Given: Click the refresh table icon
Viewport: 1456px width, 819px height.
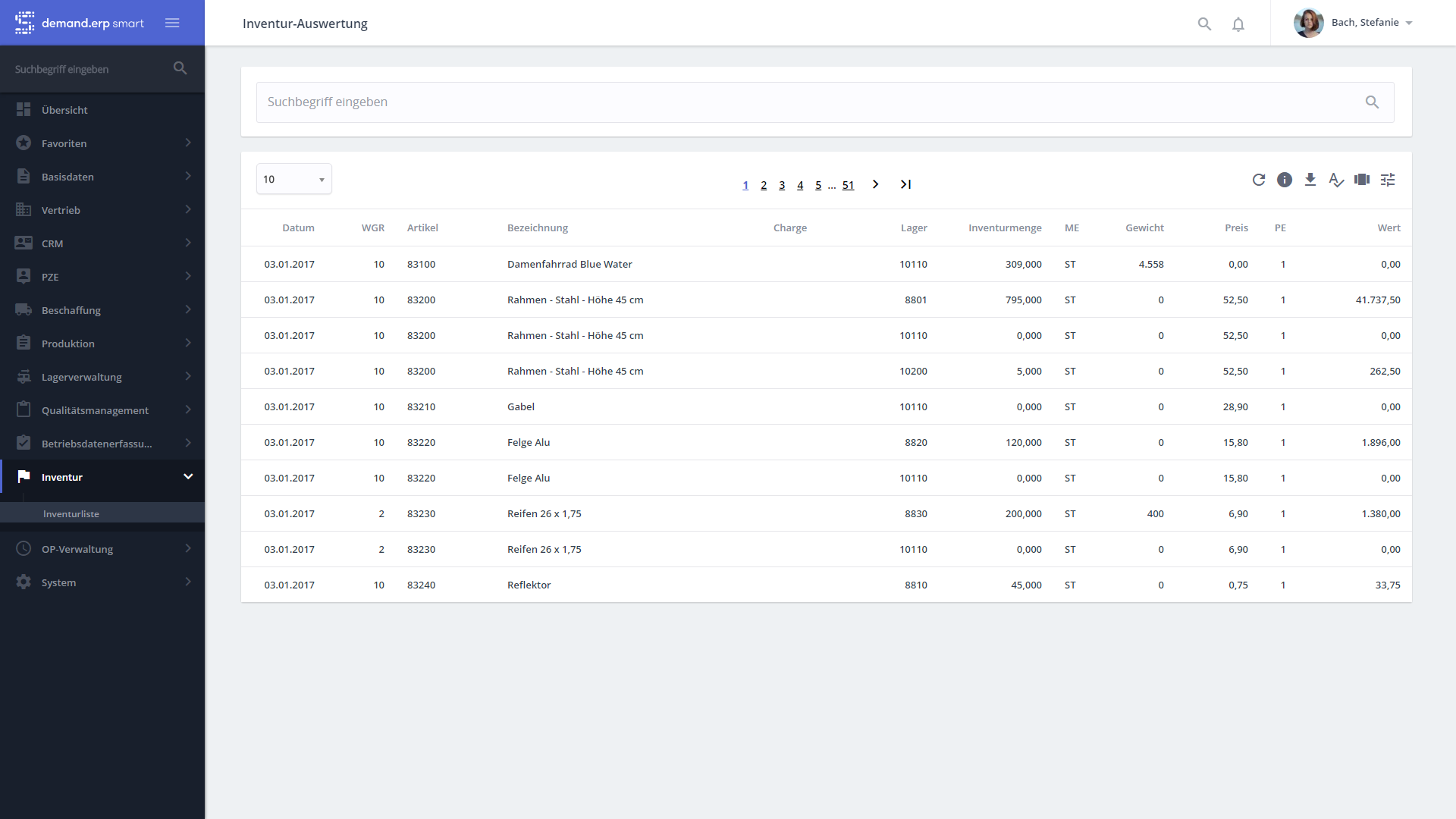Looking at the screenshot, I should click(x=1259, y=180).
